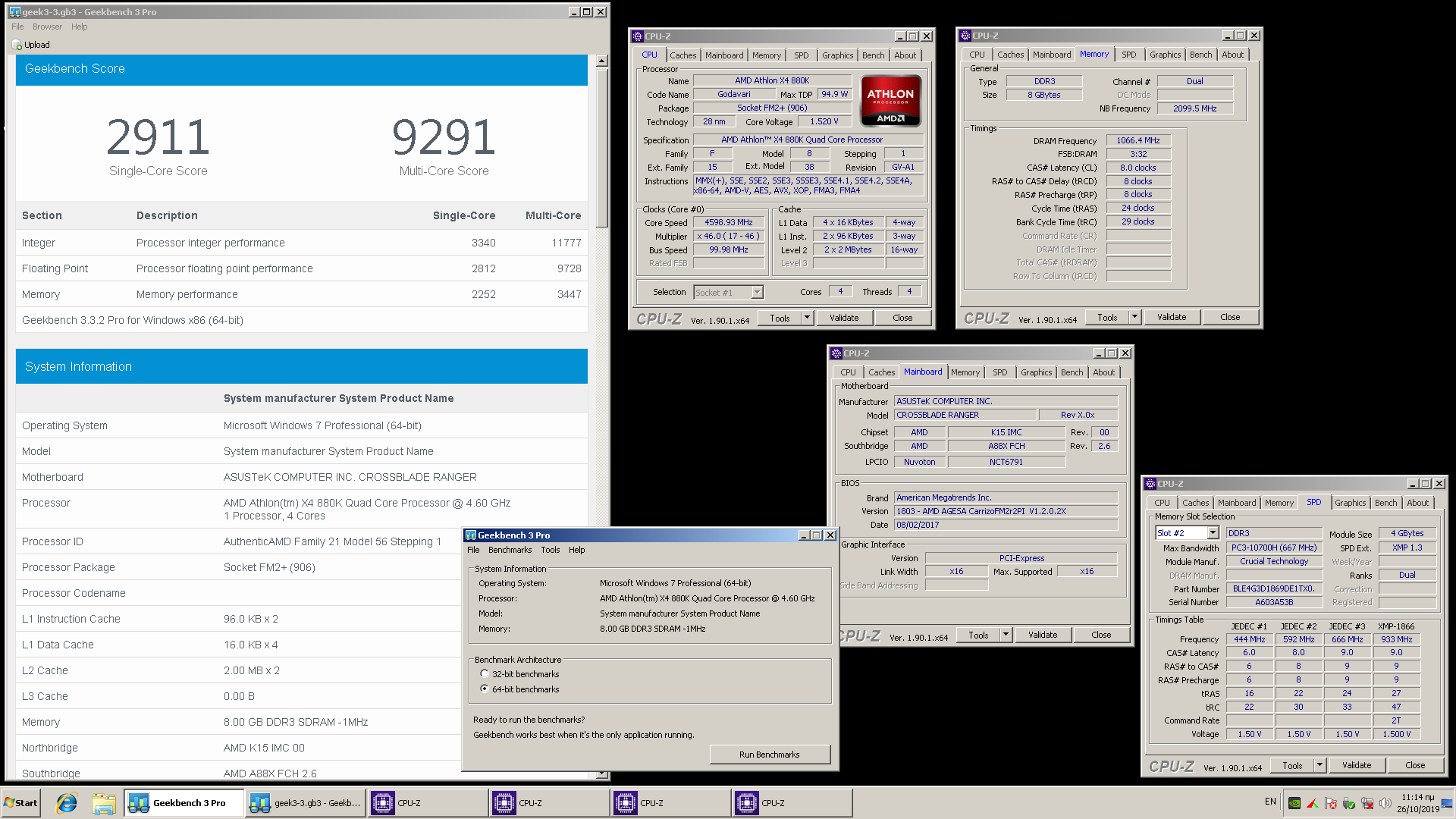Image resolution: width=1456 pixels, height=819 pixels.
Task: Click the disconnected network tray icon
Action: (1367, 803)
